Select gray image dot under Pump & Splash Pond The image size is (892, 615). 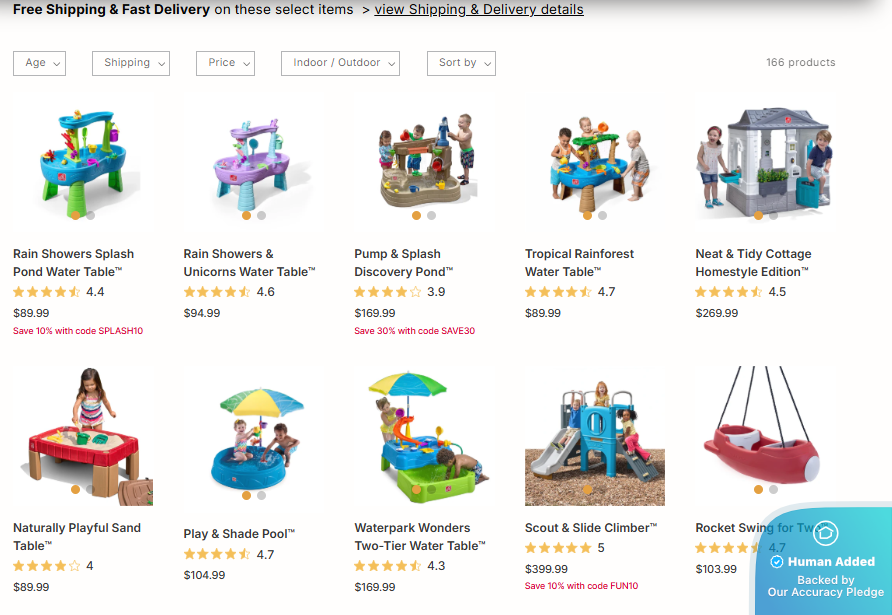(x=431, y=216)
